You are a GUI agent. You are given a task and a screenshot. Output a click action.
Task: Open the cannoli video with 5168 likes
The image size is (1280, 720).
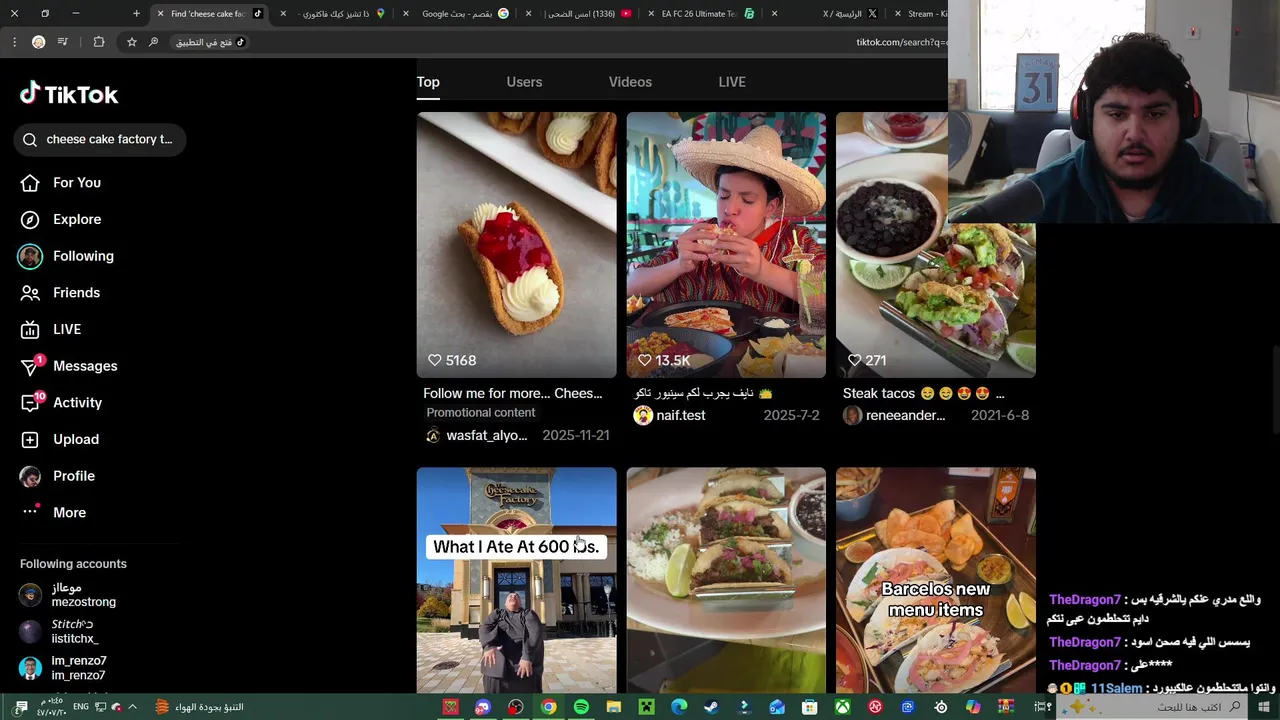click(516, 245)
